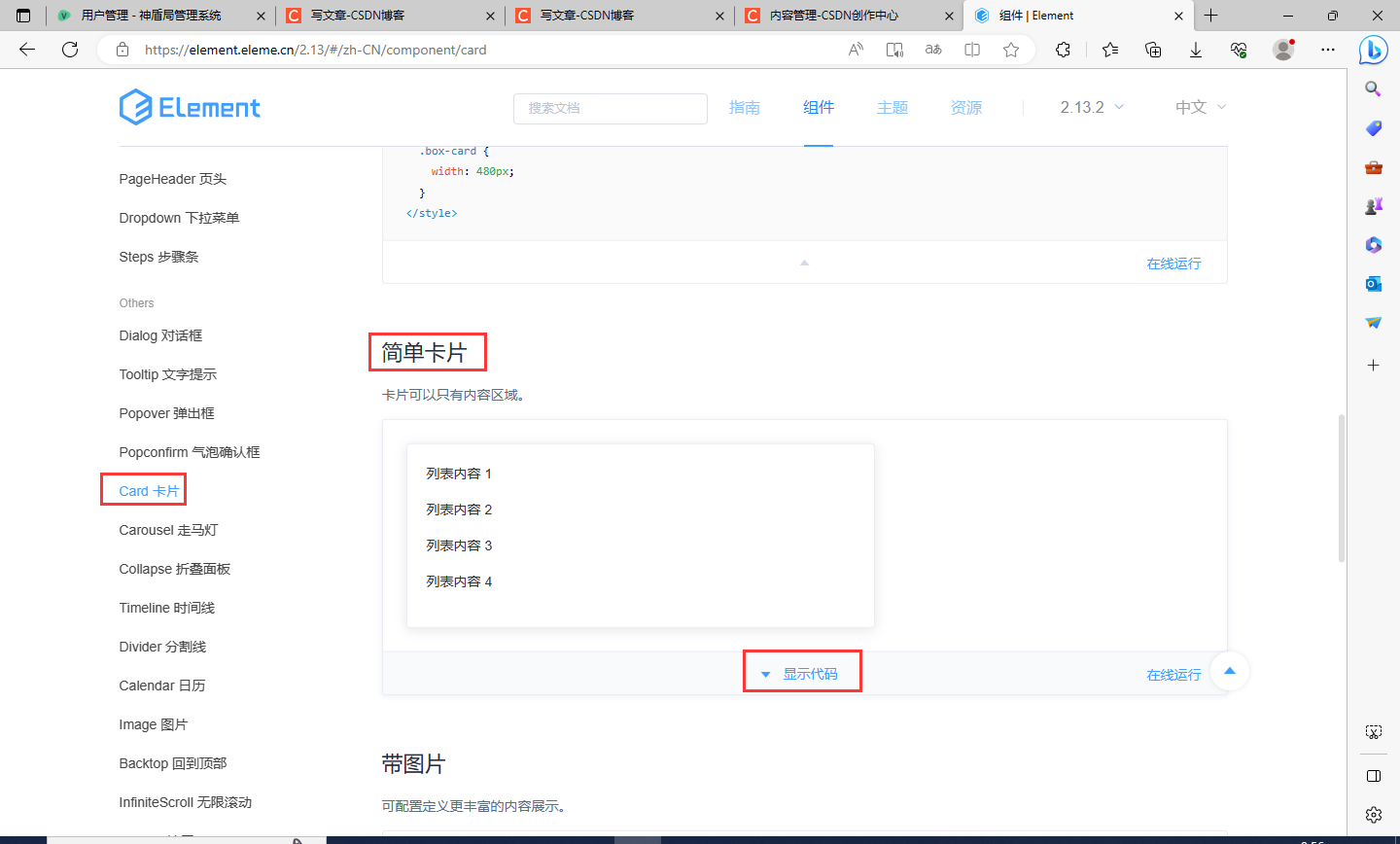Screen dimensions: 1400x844
Task: Open Calendar 日历 sidebar link
Action: coord(162,686)
